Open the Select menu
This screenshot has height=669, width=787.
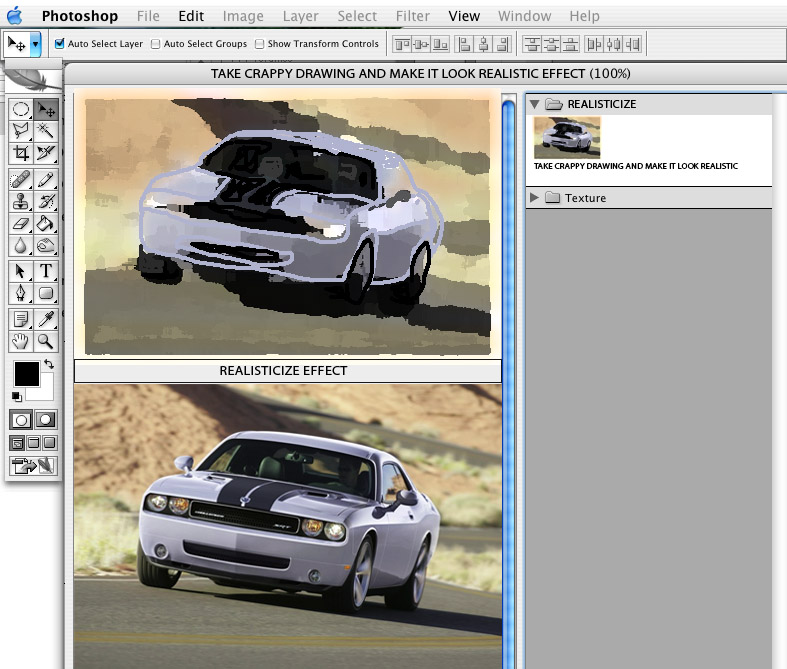pos(357,16)
